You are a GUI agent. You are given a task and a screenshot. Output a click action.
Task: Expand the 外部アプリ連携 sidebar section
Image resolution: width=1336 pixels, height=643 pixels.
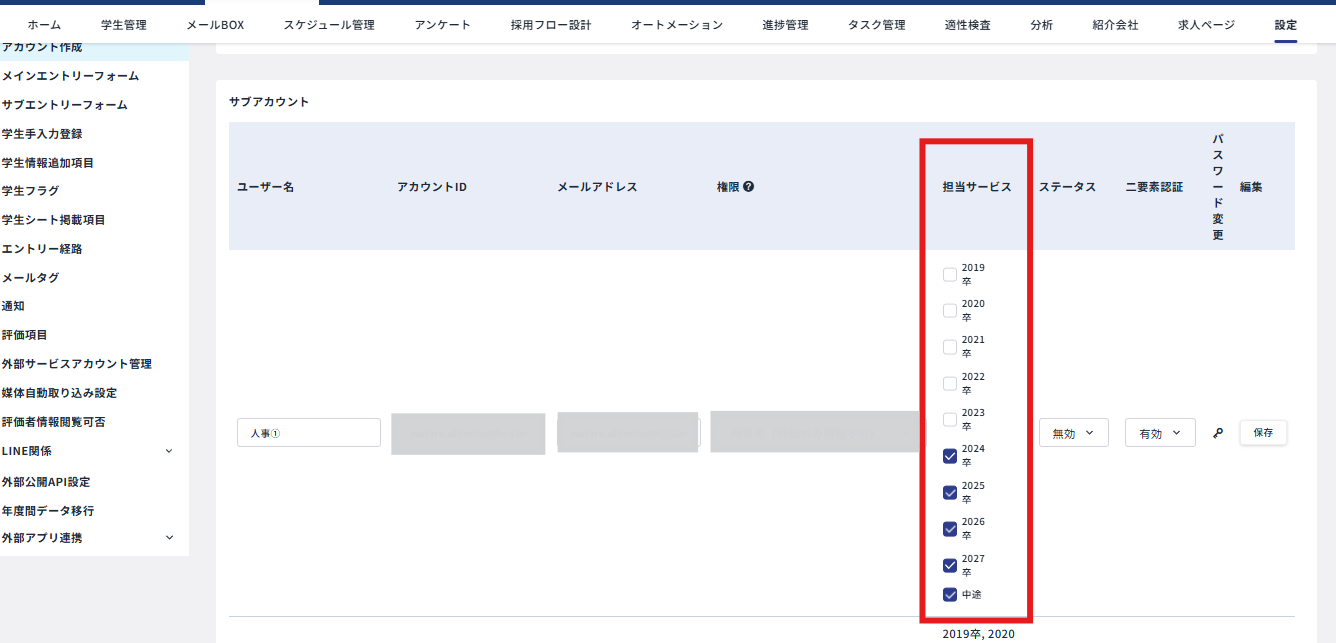pos(169,538)
